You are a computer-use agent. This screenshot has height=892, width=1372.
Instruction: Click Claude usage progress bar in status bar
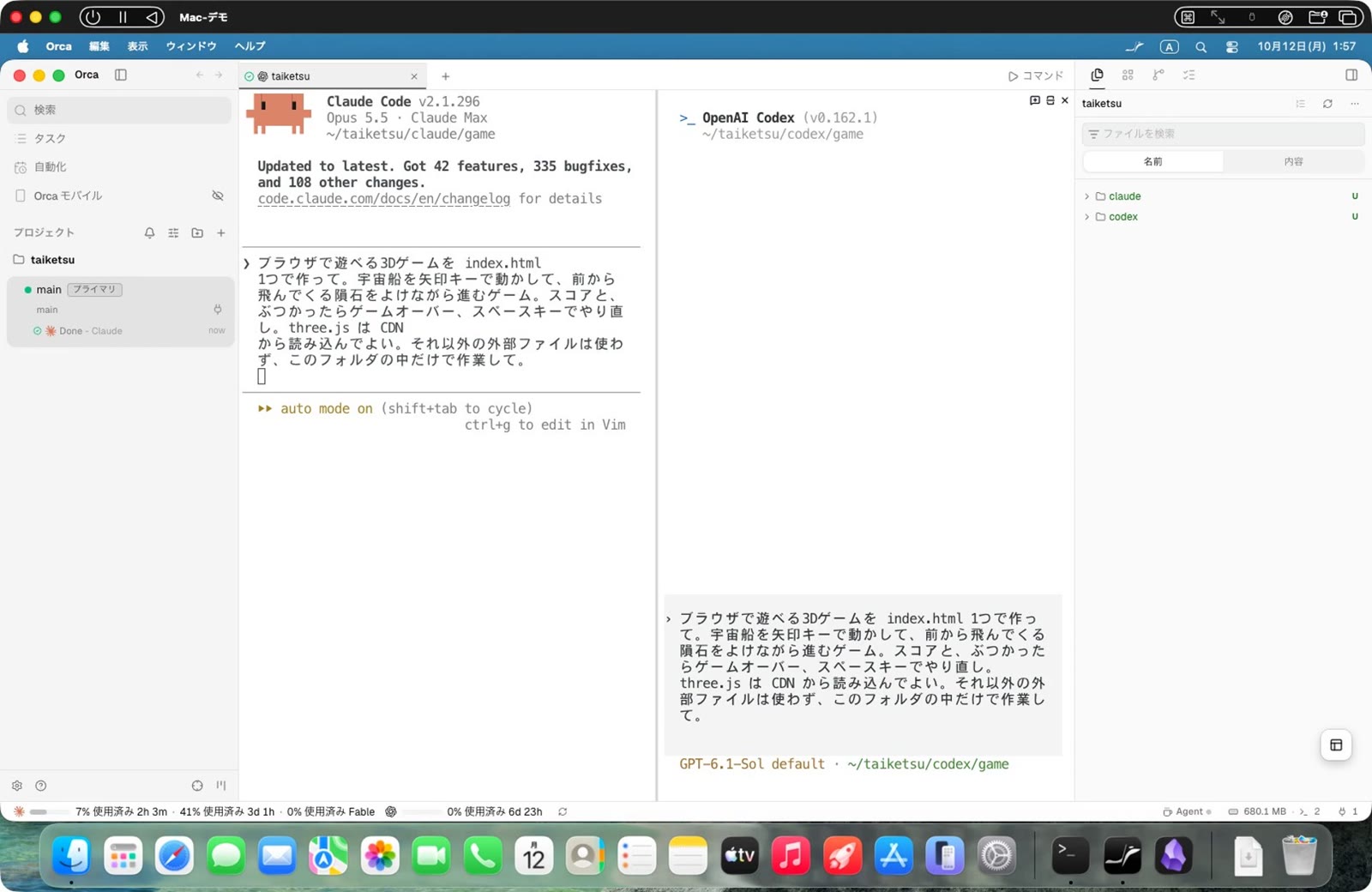[x=50, y=811]
